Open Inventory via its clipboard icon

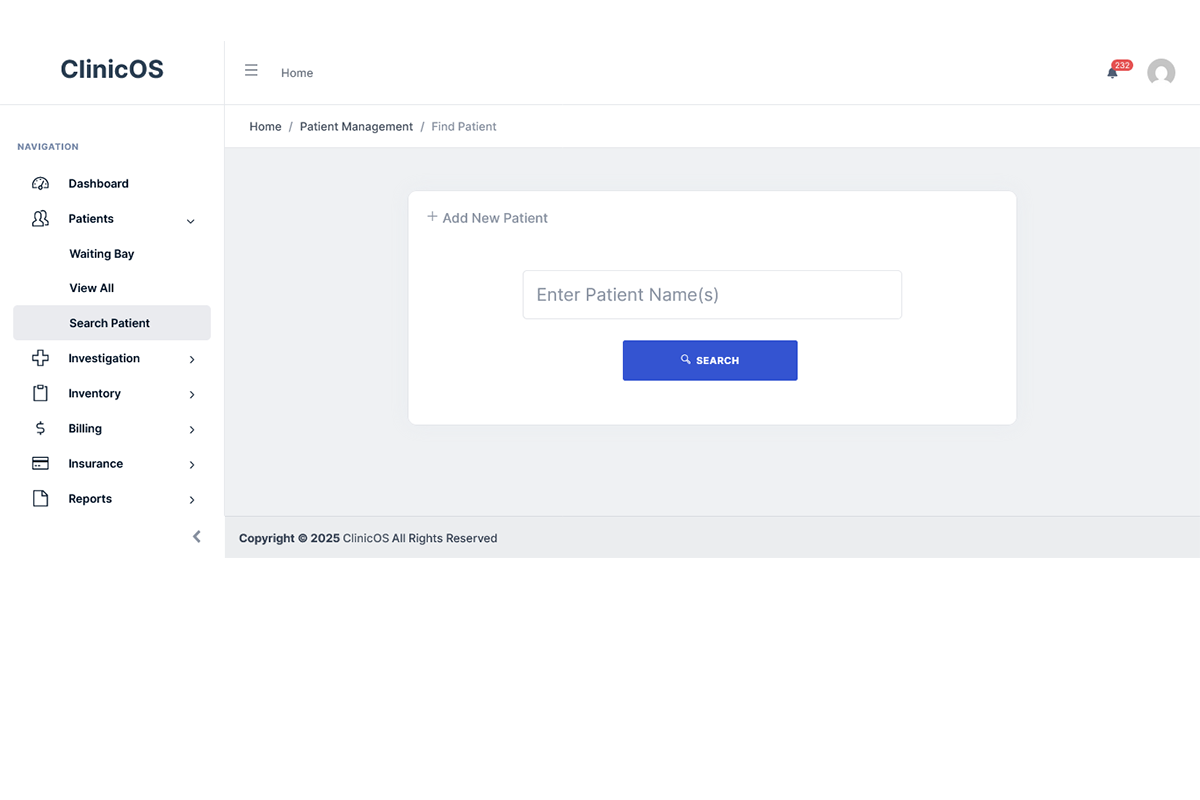click(x=40, y=393)
